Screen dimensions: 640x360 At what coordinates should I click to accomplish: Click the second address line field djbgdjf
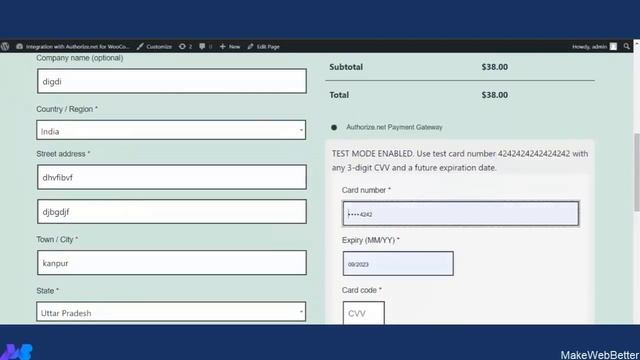(172, 211)
